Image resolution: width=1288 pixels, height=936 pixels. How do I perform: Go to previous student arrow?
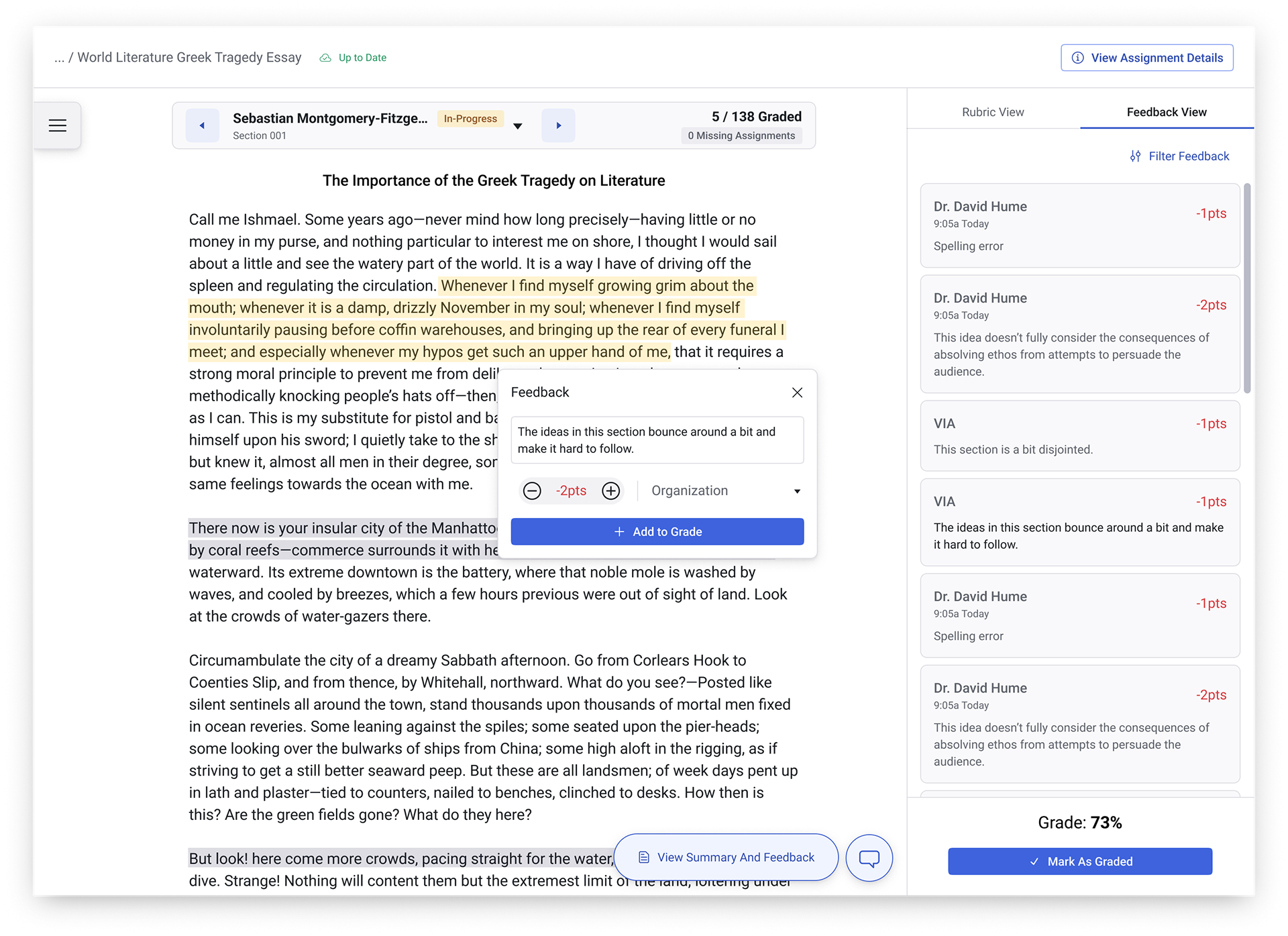(202, 125)
